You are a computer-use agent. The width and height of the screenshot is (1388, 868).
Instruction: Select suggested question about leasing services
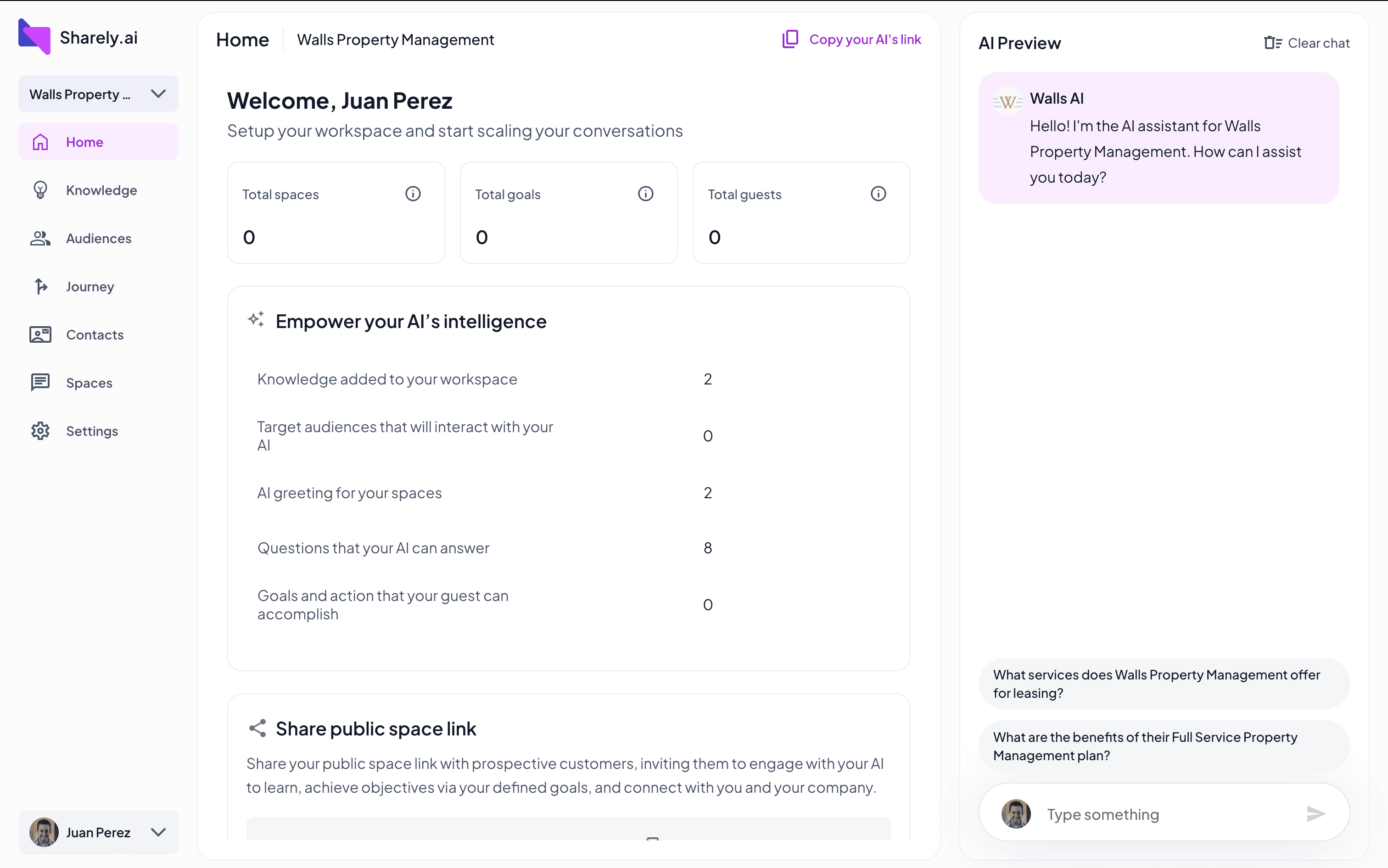point(1164,684)
